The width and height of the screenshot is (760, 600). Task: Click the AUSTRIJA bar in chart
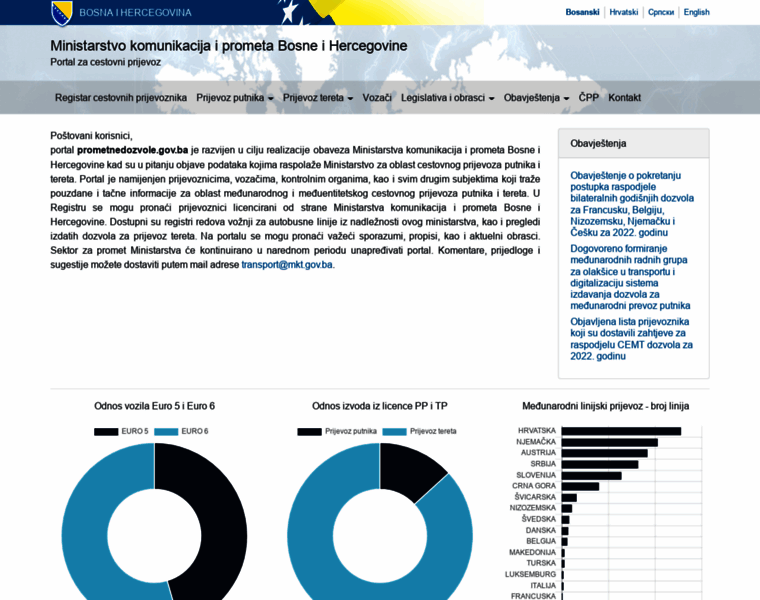click(x=604, y=453)
